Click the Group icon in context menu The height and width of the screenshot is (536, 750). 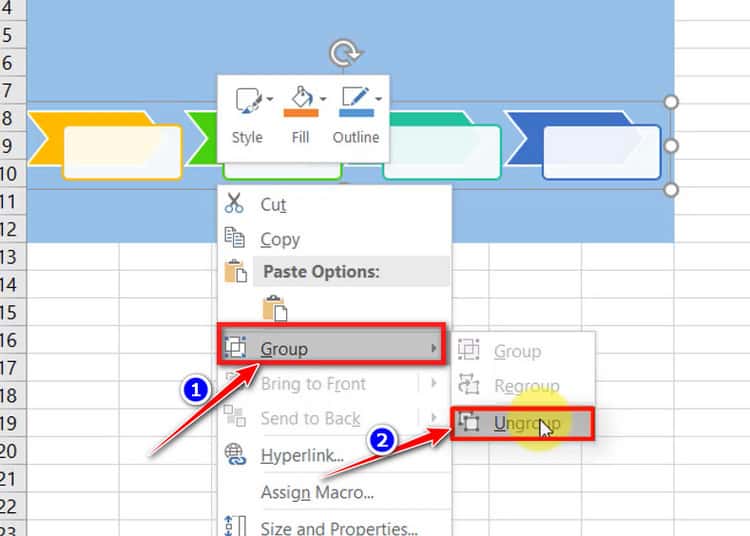[x=235, y=348]
